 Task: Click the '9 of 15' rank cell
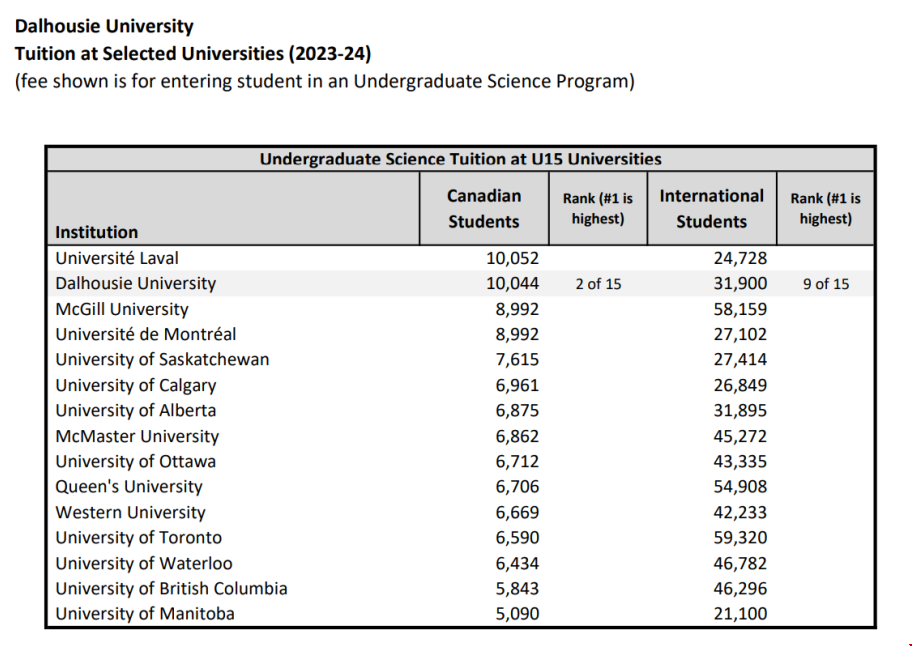click(x=825, y=284)
